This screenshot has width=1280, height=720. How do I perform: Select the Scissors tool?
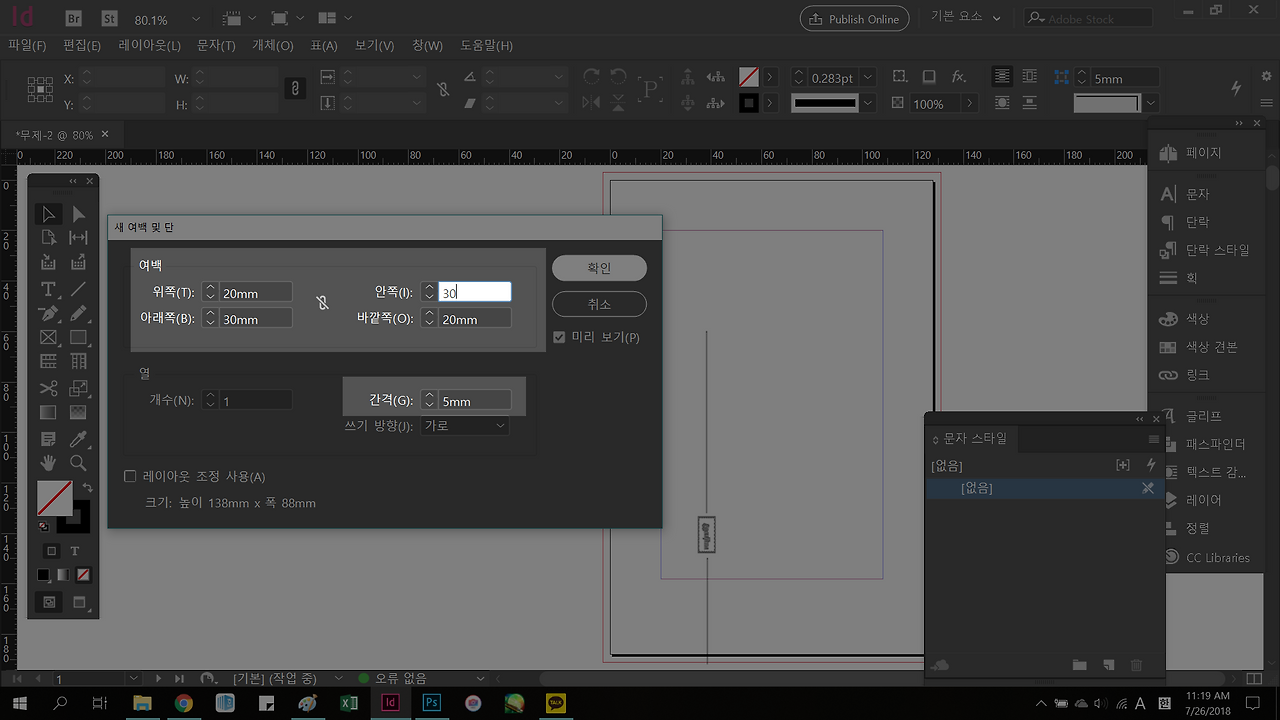tap(47, 388)
